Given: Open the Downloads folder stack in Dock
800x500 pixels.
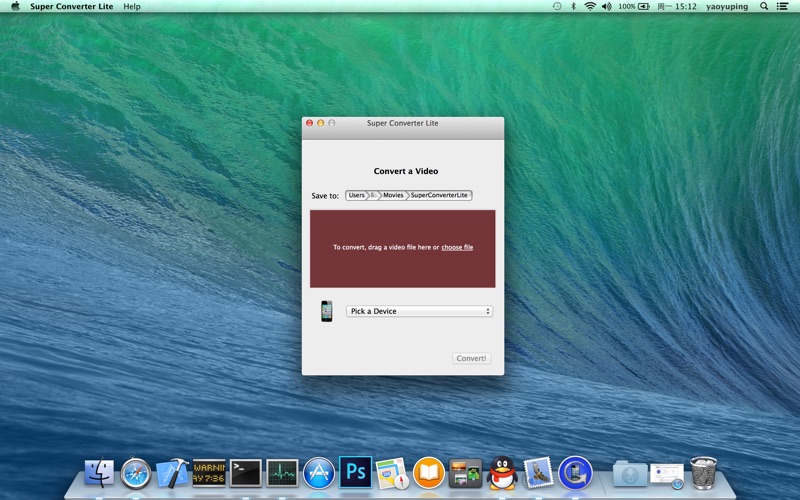Looking at the screenshot, I should [630, 473].
